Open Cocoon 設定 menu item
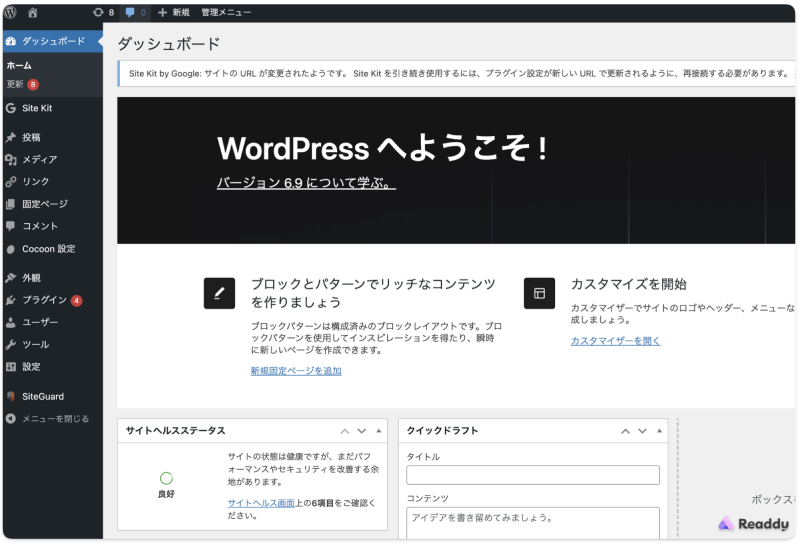Screen dimensions: 800x545 coord(53,249)
